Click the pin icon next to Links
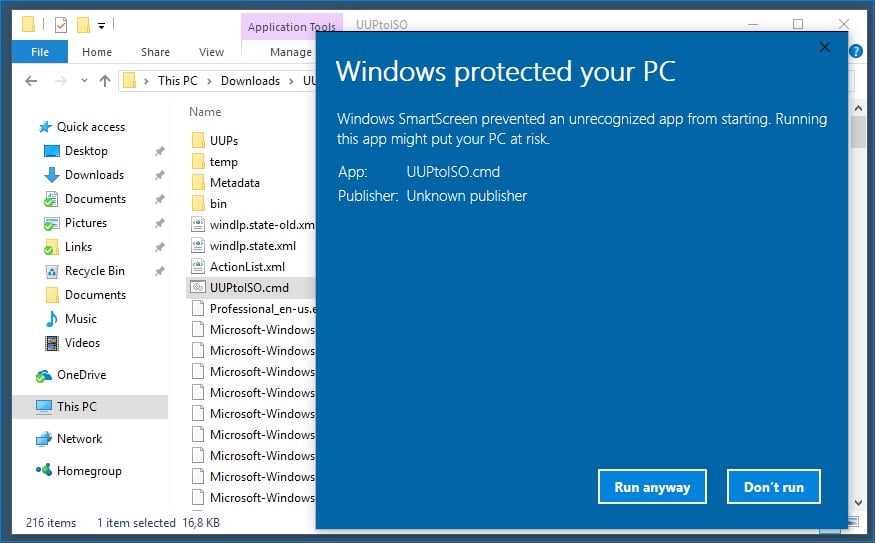The height and width of the screenshot is (543, 875). point(160,247)
